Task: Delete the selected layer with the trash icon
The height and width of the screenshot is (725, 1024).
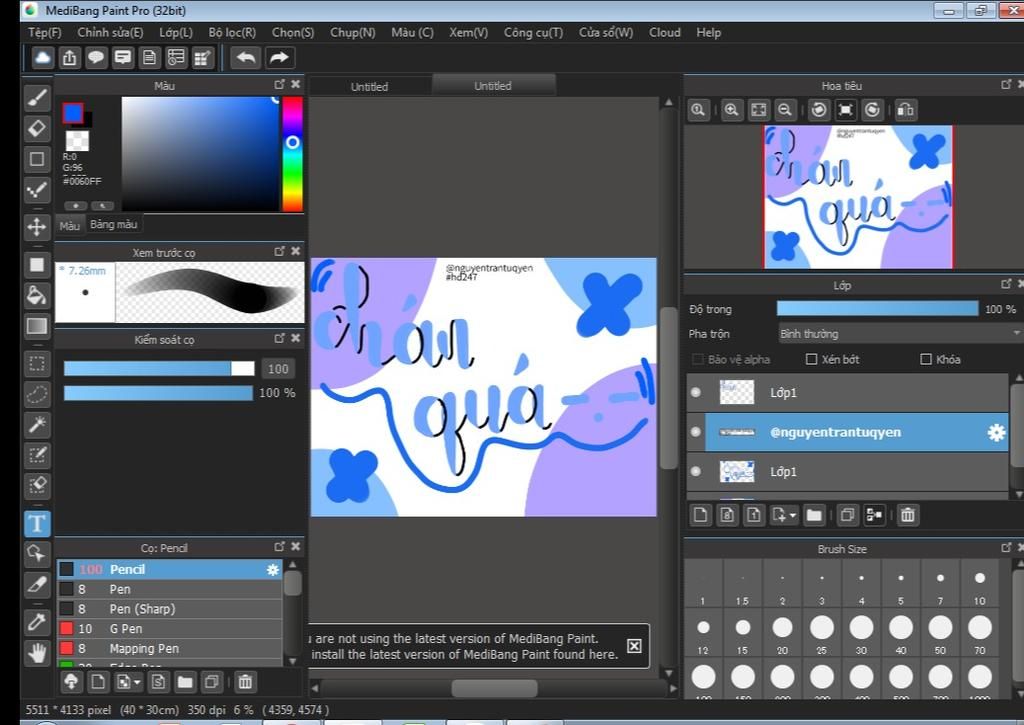Action: (907, 515)
